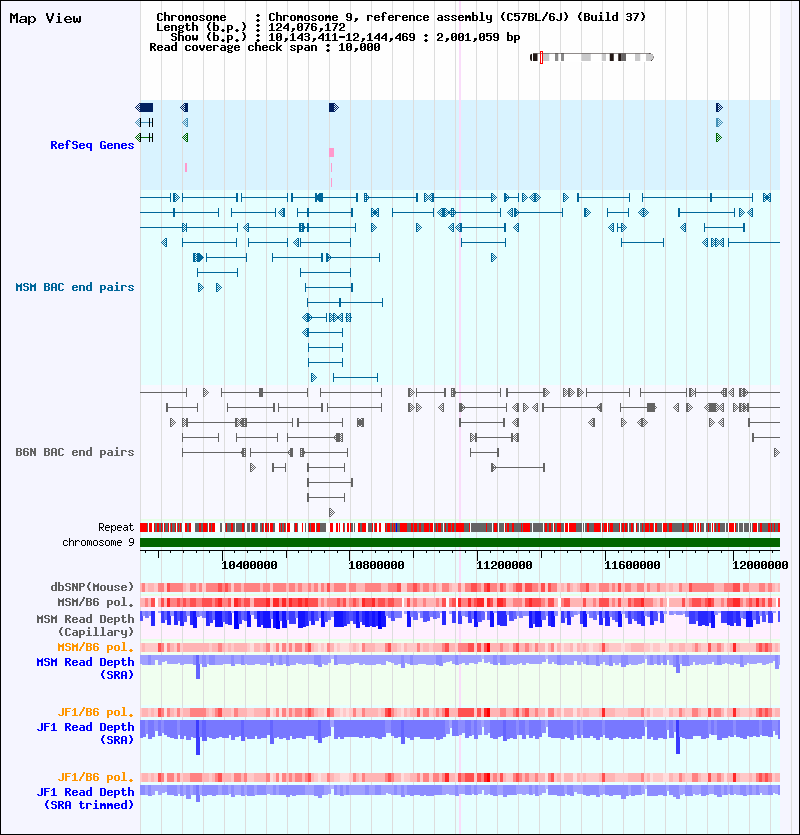Click the chromosome 9 ideogram overview
Viewport: 800px width, 835px height.
click(592, 57)
